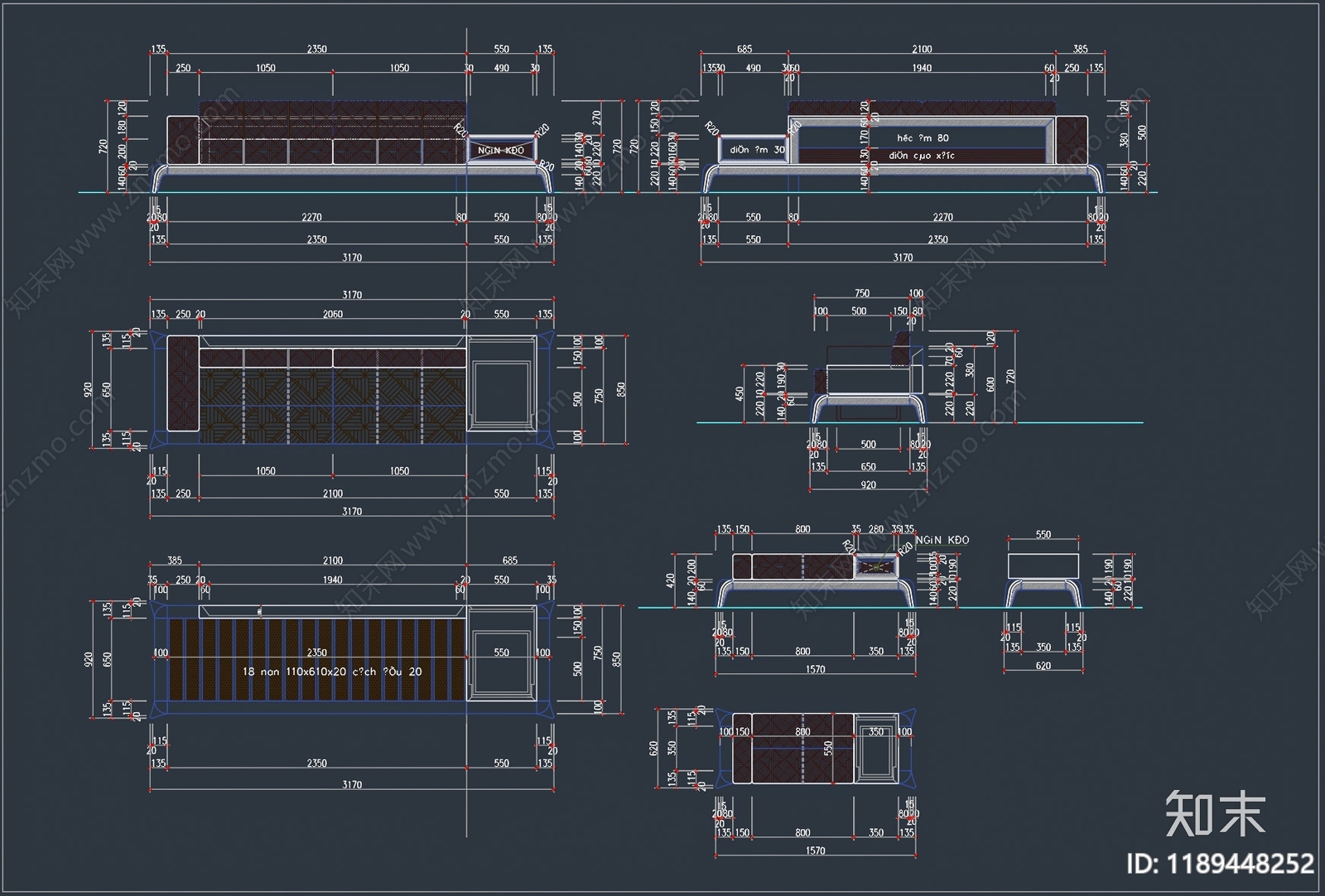The image size is (1325, 896).
Task: Select the 920 dimension below the side elevation
Action: tap(868, 485)
